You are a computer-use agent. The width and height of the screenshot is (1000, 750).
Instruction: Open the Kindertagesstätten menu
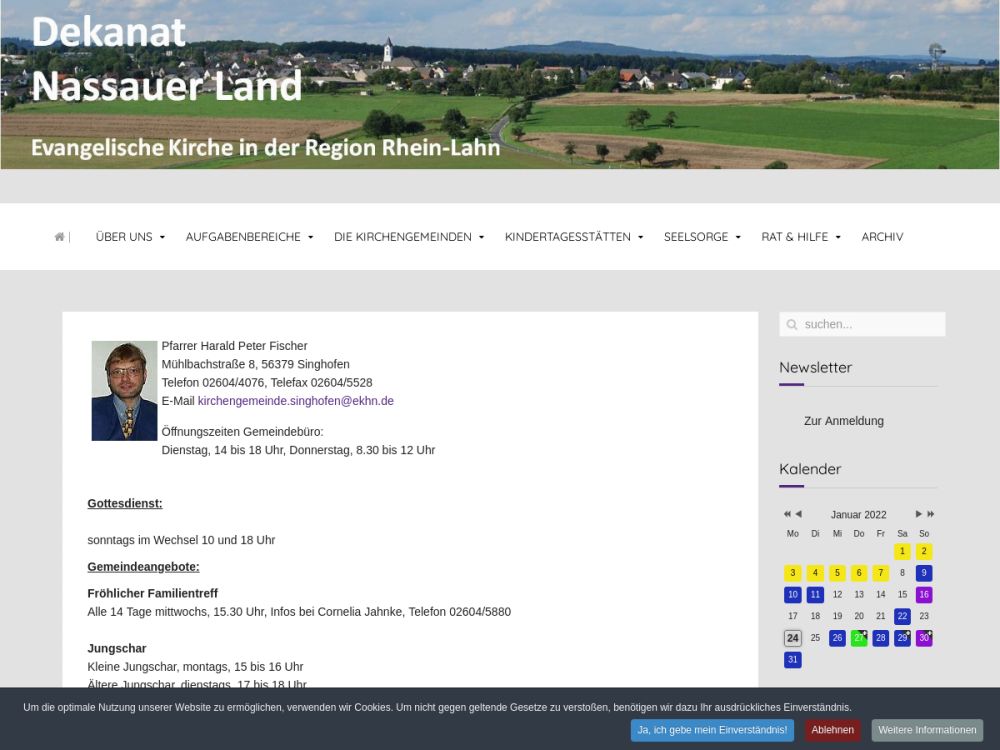pos(574,237)
